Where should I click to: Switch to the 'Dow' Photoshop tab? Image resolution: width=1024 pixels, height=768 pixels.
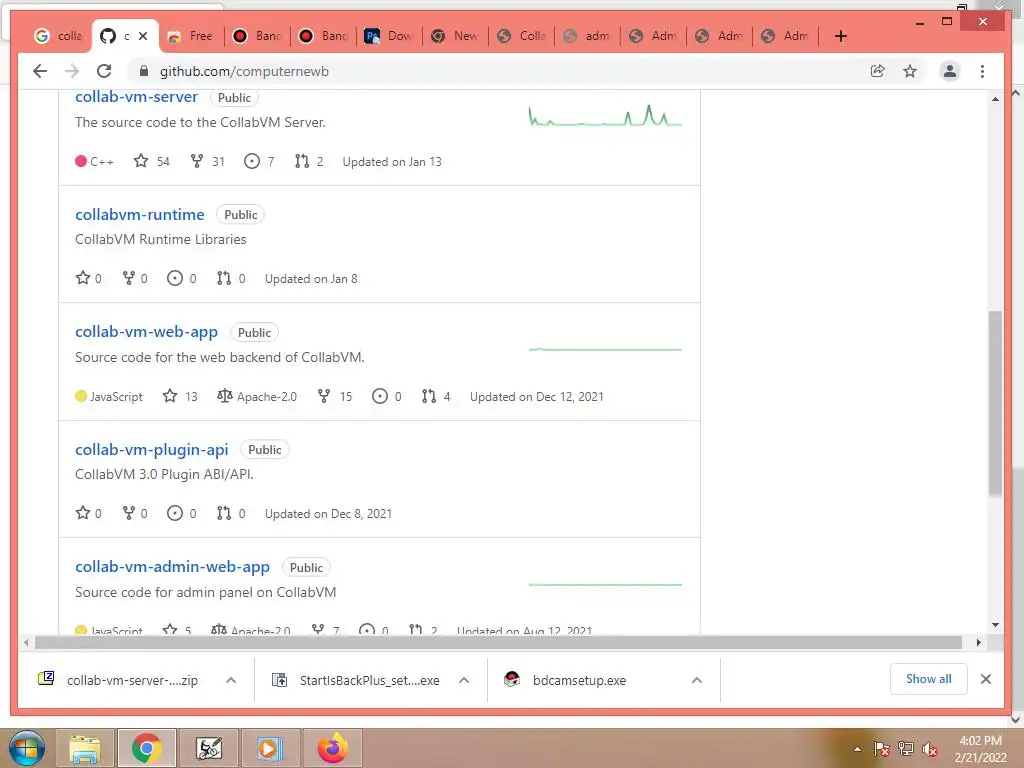389,36
